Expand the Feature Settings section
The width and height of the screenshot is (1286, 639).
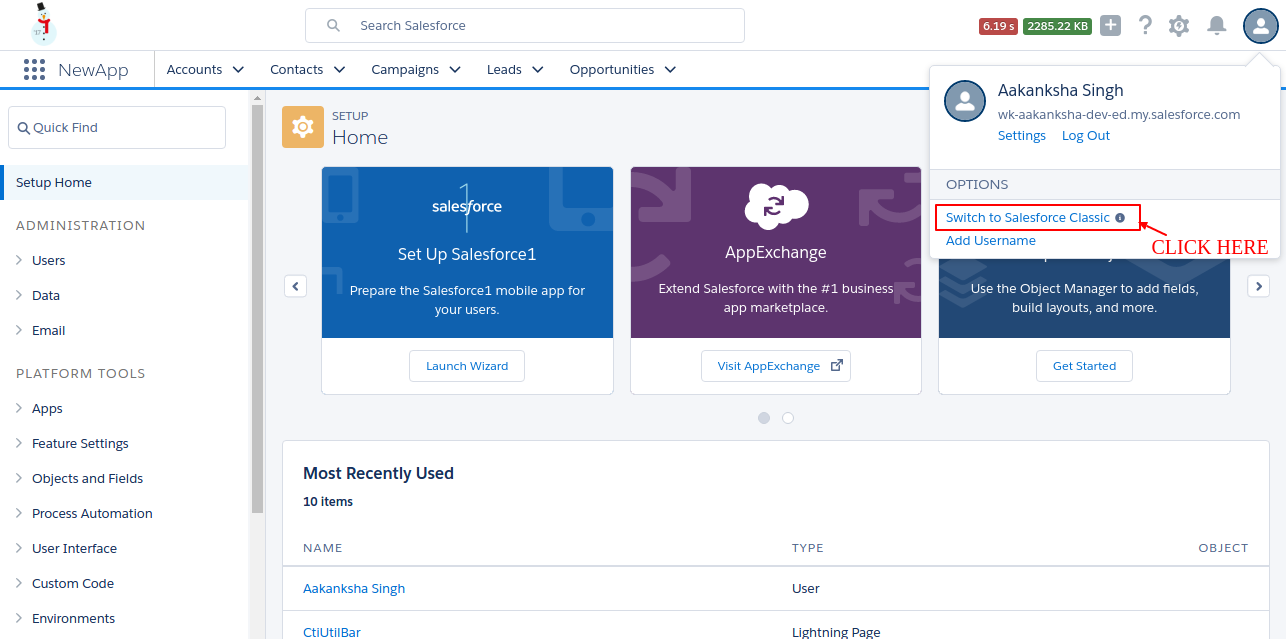pyautogui.click(x=19, y=443)
